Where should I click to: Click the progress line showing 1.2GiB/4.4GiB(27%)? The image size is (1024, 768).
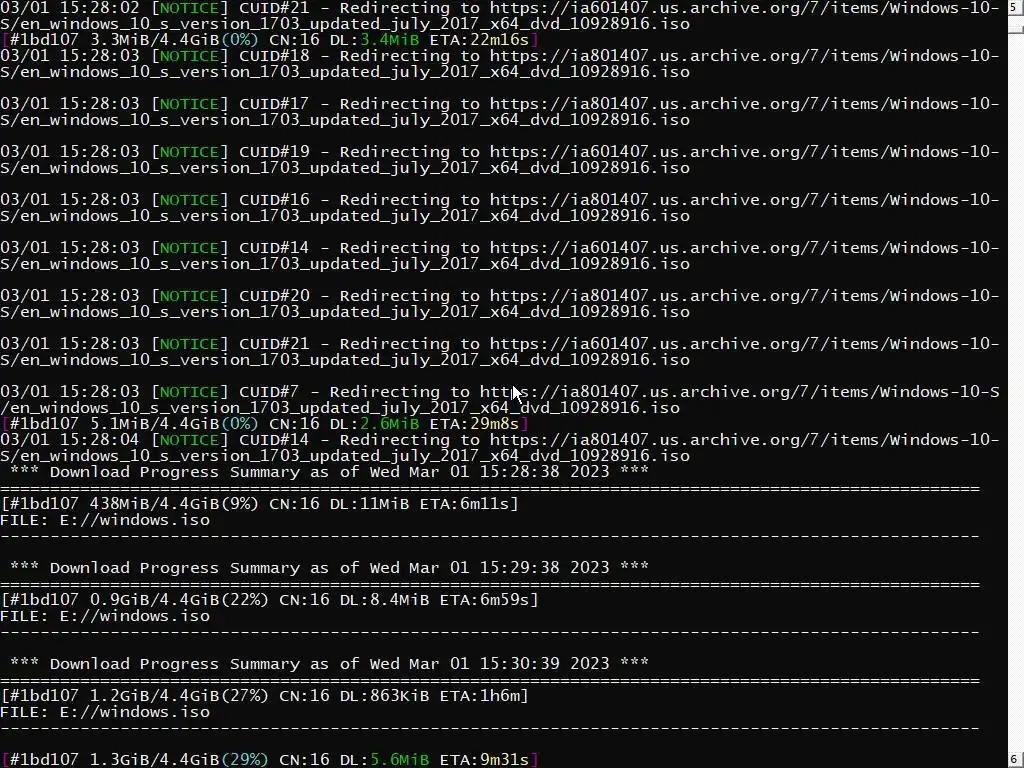coord(264,696)
